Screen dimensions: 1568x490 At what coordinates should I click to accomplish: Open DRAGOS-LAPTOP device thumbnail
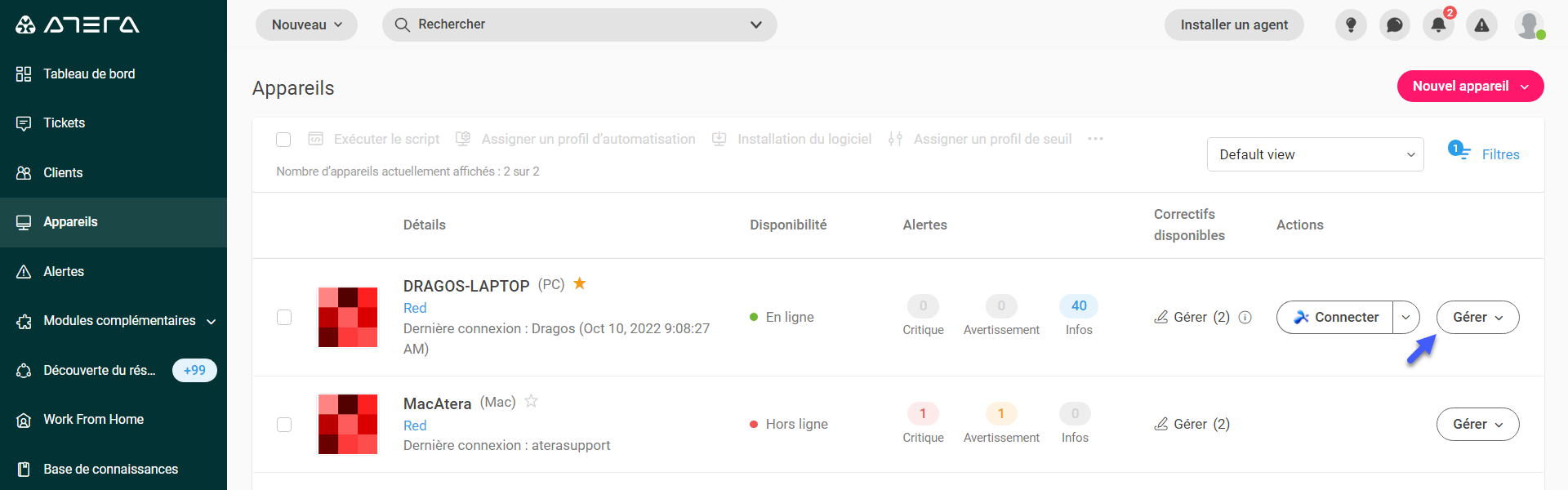click(x=348, y=317)
